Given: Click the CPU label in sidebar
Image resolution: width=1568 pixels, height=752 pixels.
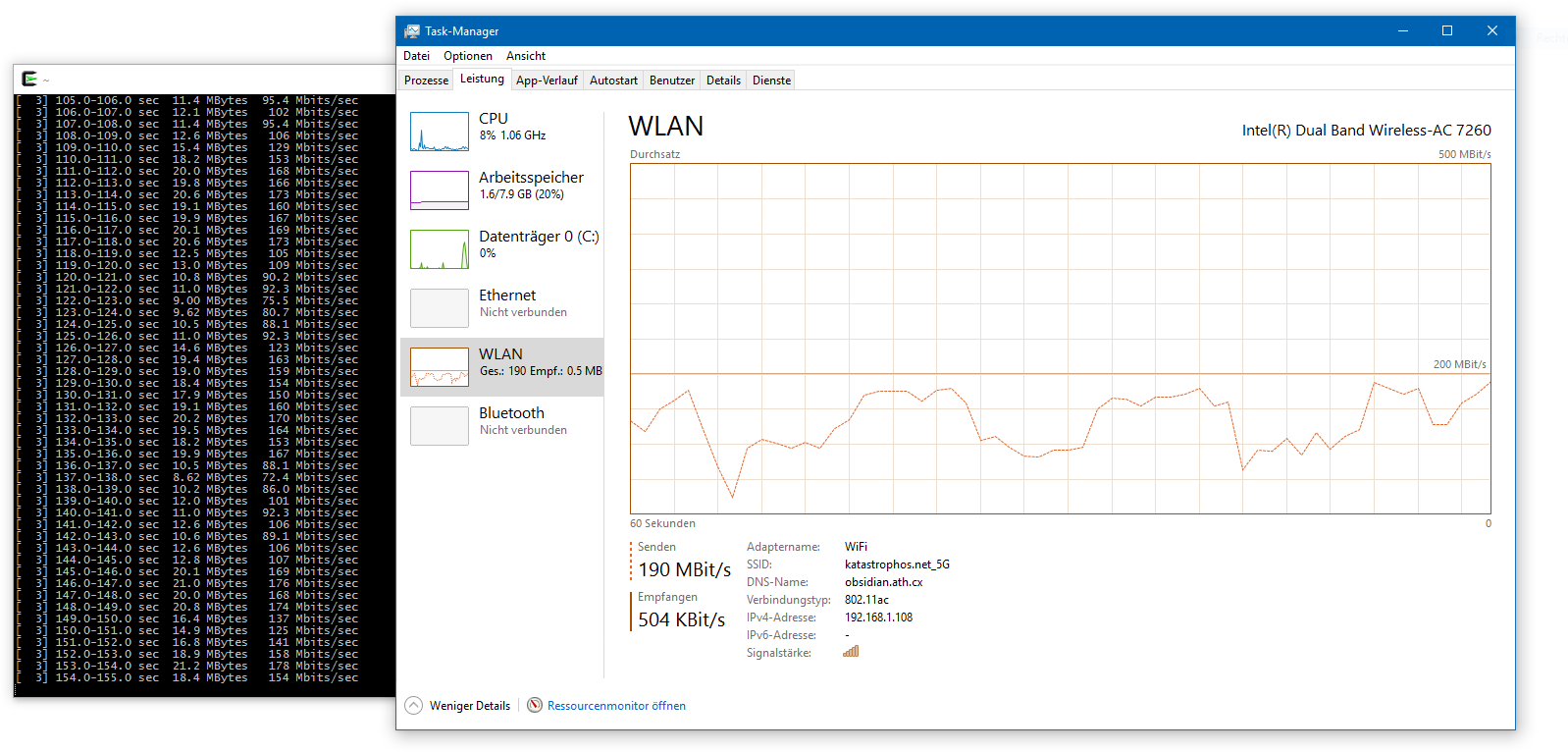Looking at the screenshot, I should [x=494, y=119].
